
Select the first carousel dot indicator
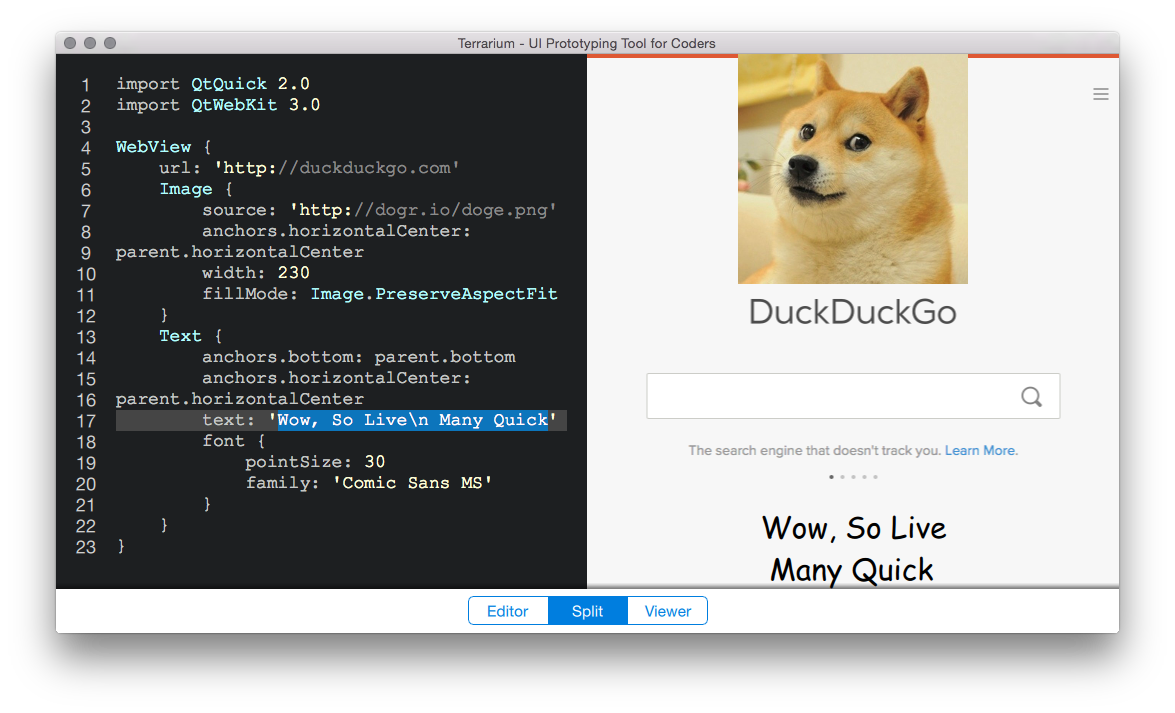coord(831,477)
